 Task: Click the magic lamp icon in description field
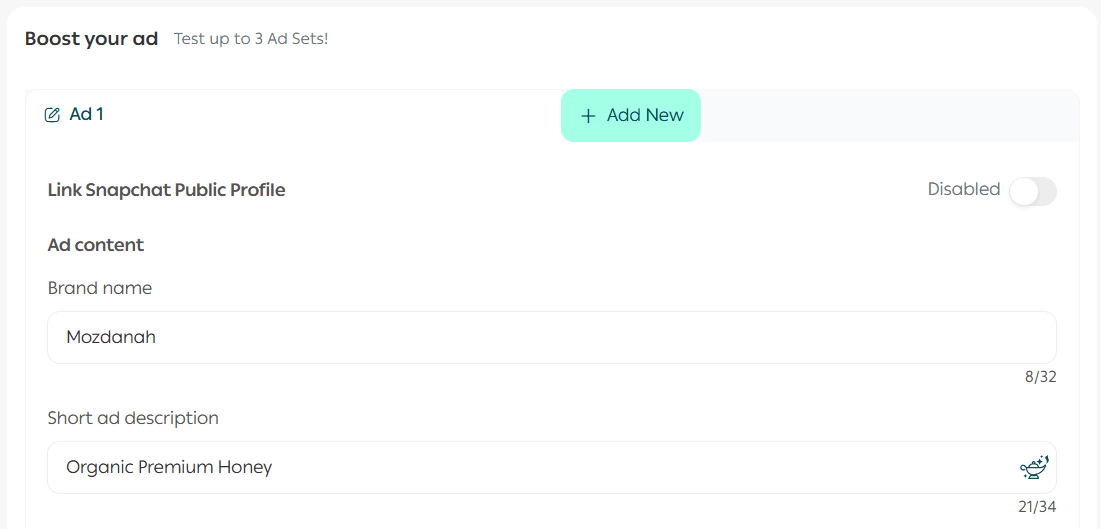coord(1034,467)
